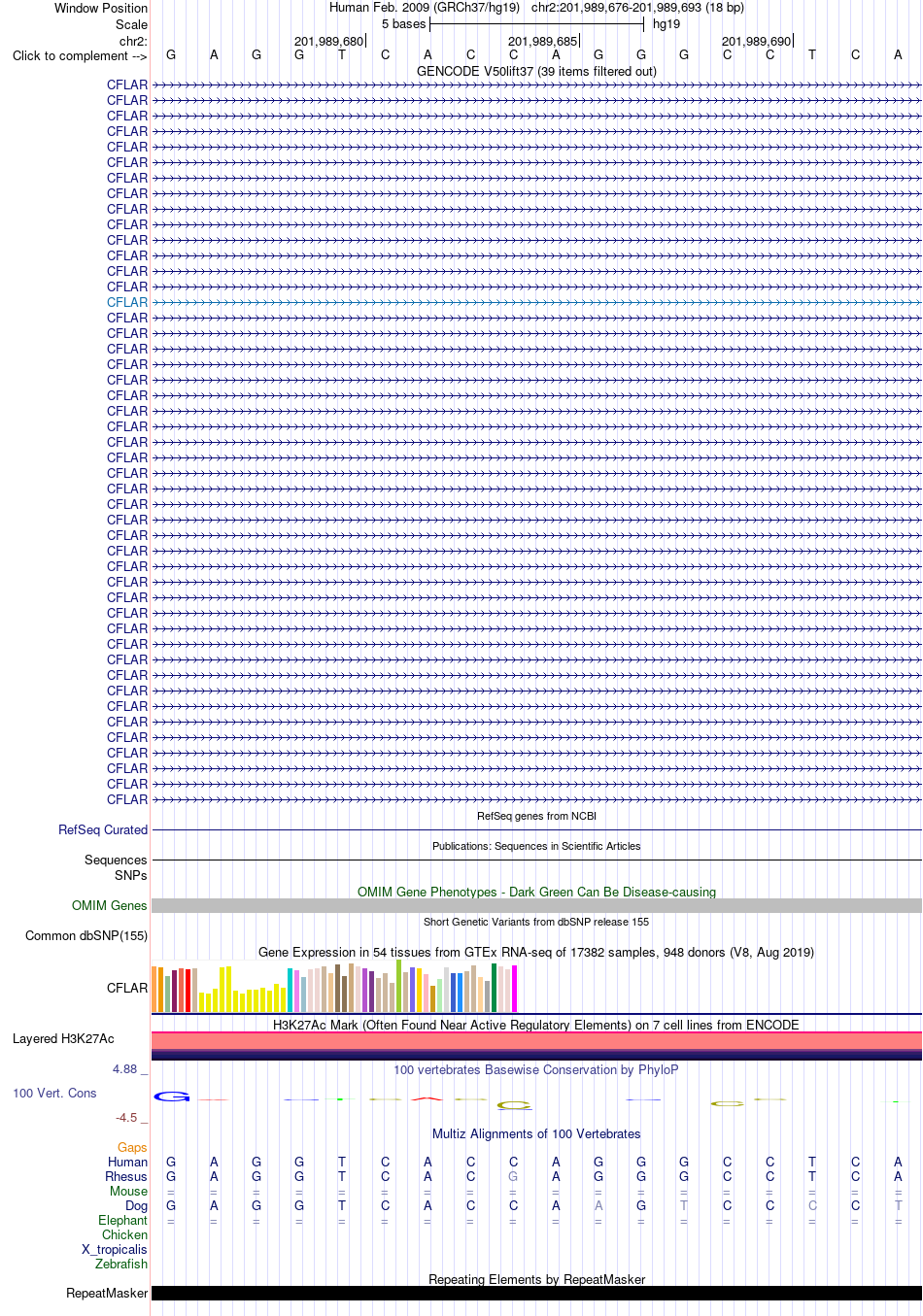Click the GTEx Gene Expression track title
The image size is (923, 1316).
536,952
